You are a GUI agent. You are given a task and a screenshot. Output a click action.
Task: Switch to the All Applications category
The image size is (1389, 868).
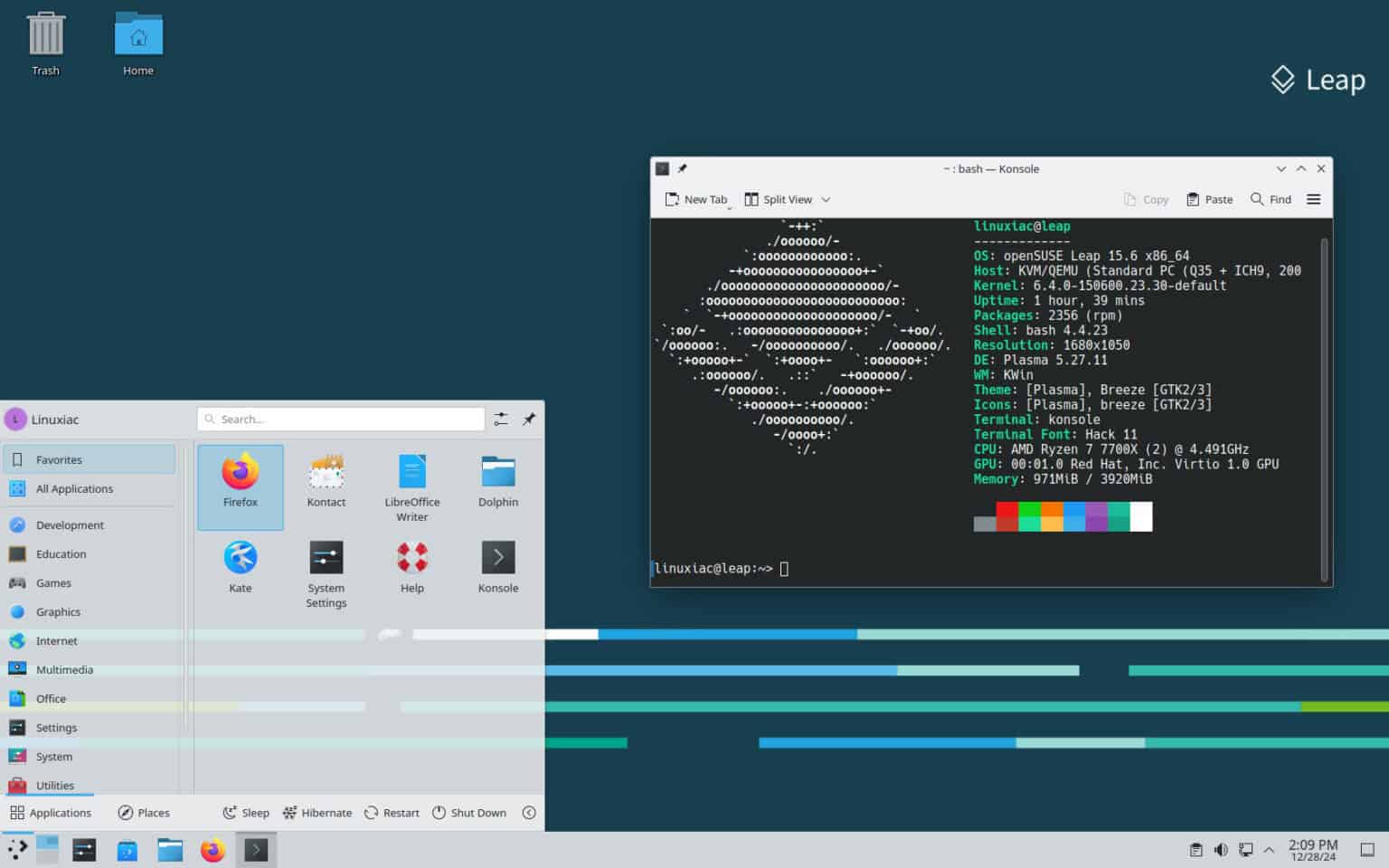[x=74, y=488]
